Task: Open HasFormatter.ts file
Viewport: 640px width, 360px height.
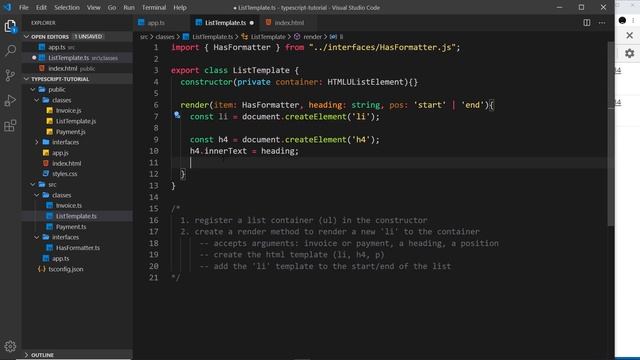Action: (x=78, y=248)
